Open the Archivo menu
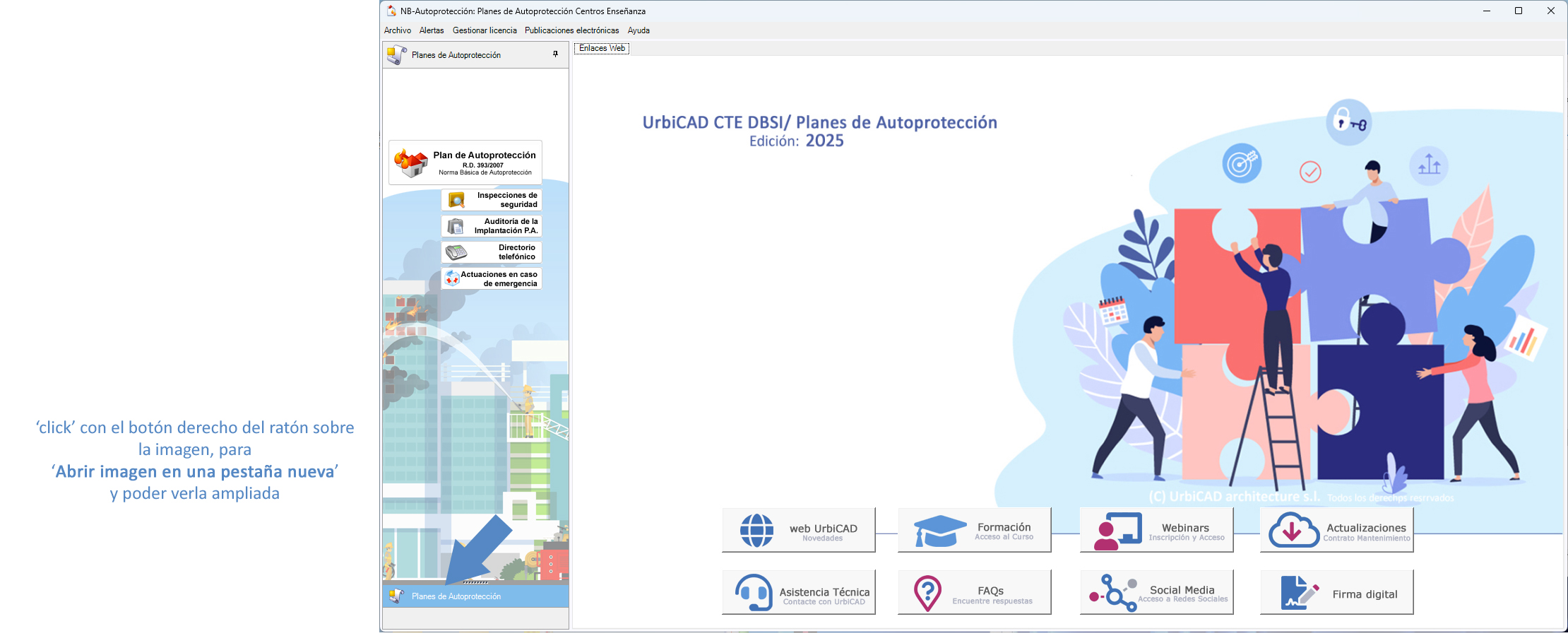Image resolution: width=1568 pixels, height=643 pixels. [398, 30]
